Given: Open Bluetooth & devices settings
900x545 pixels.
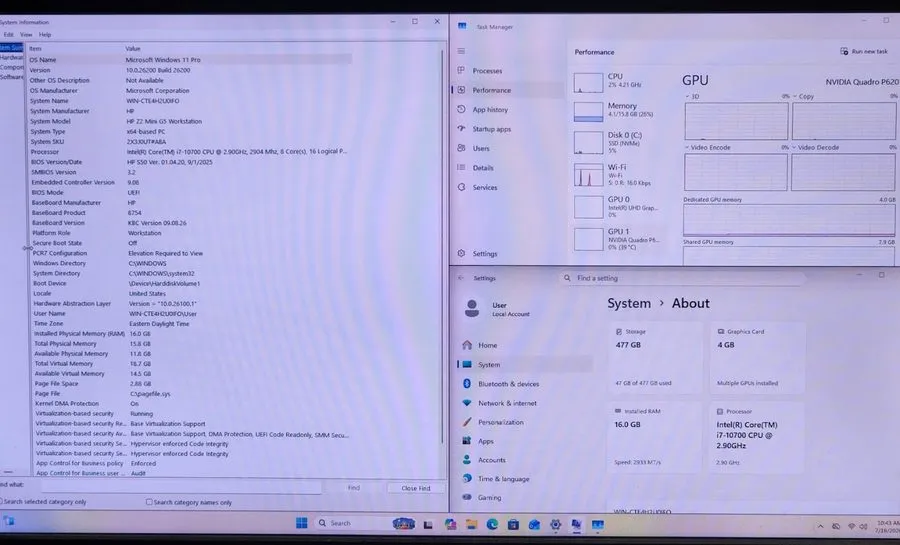Looking at the screenshot, I should point(508,384).
